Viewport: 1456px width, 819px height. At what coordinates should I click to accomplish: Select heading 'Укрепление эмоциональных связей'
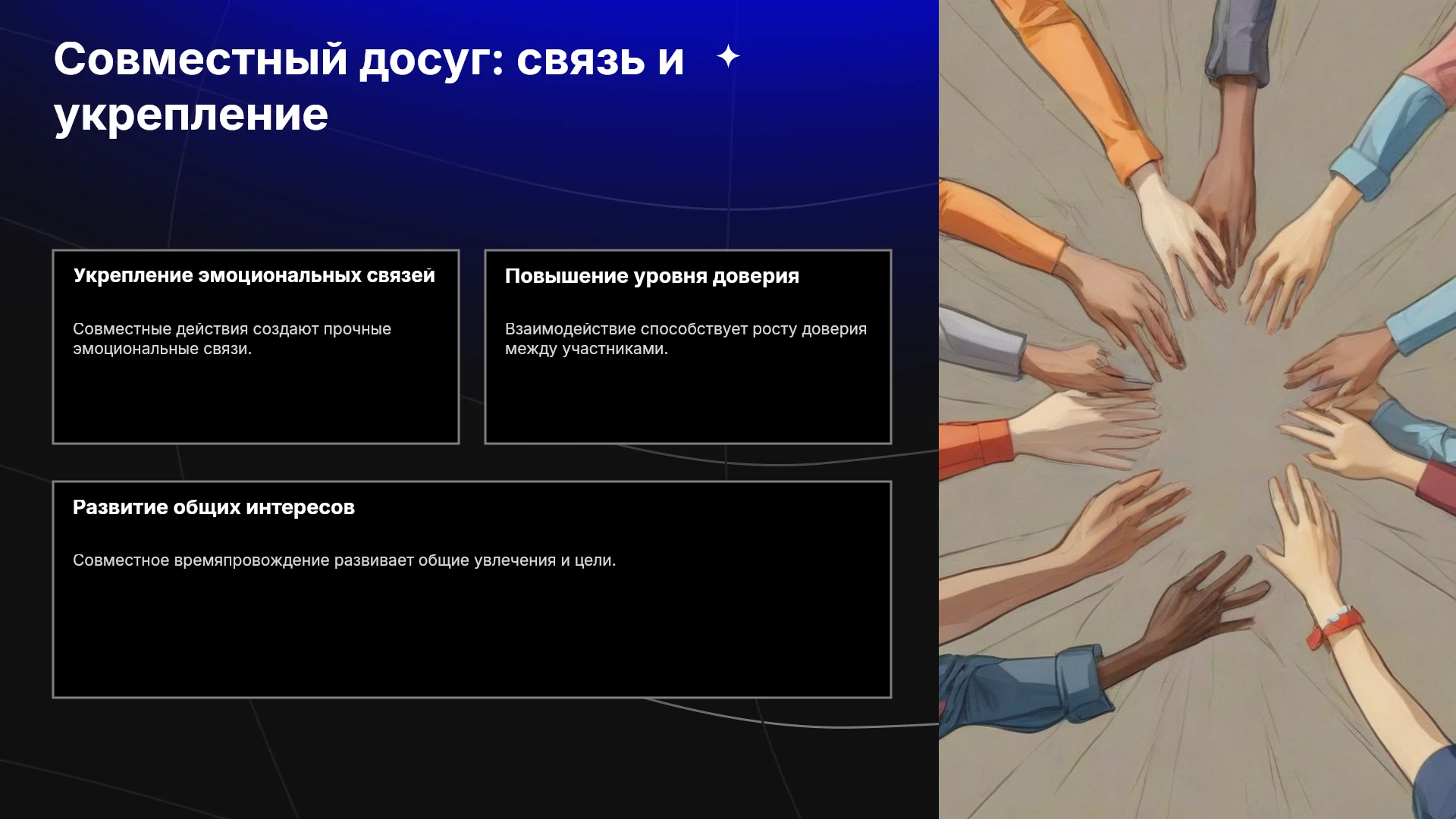tap(254, 275)
